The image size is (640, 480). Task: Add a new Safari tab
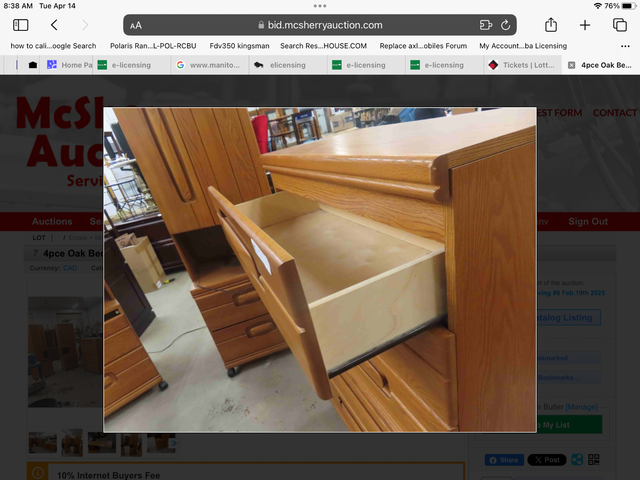click(585, 25)
